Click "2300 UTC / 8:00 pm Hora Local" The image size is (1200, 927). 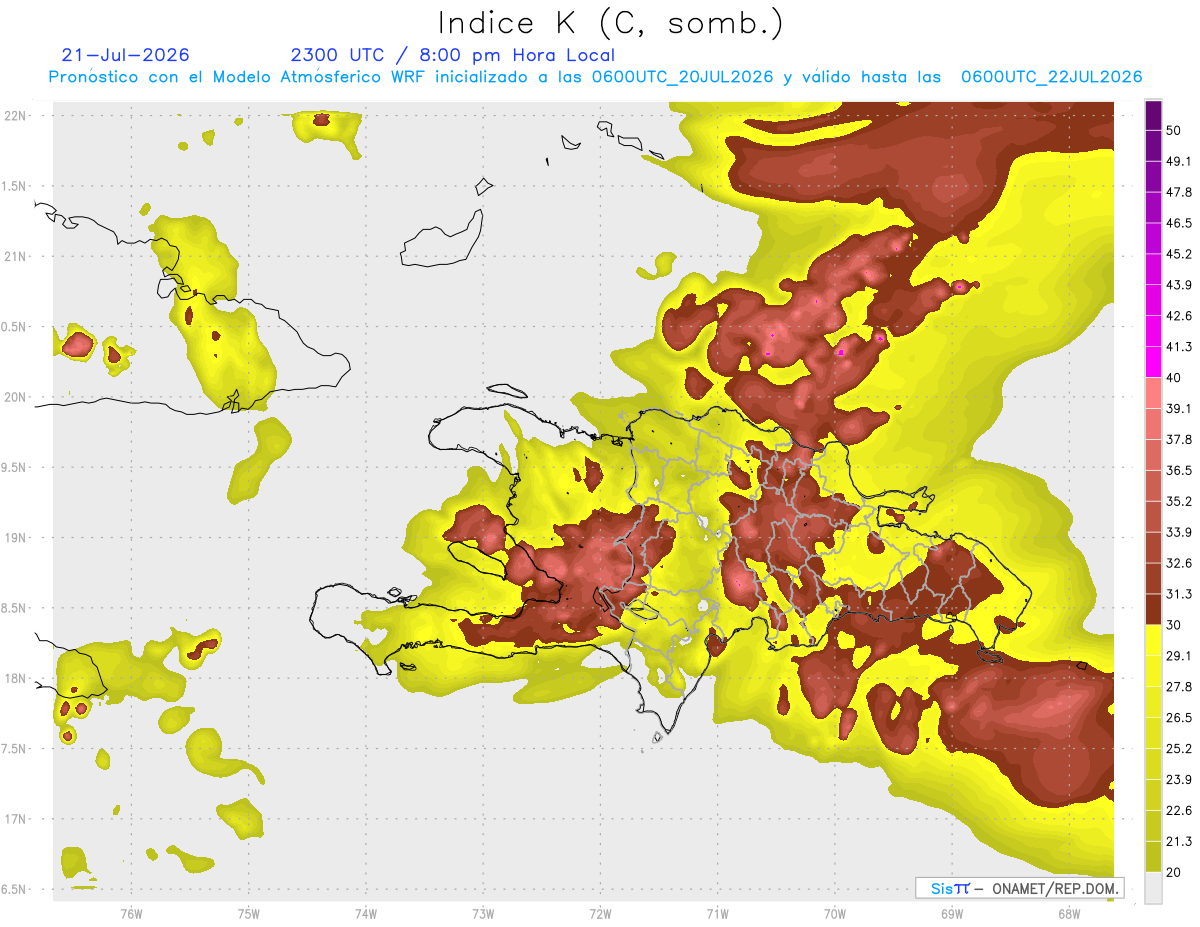pyautogui.click(x=452, y=55)
